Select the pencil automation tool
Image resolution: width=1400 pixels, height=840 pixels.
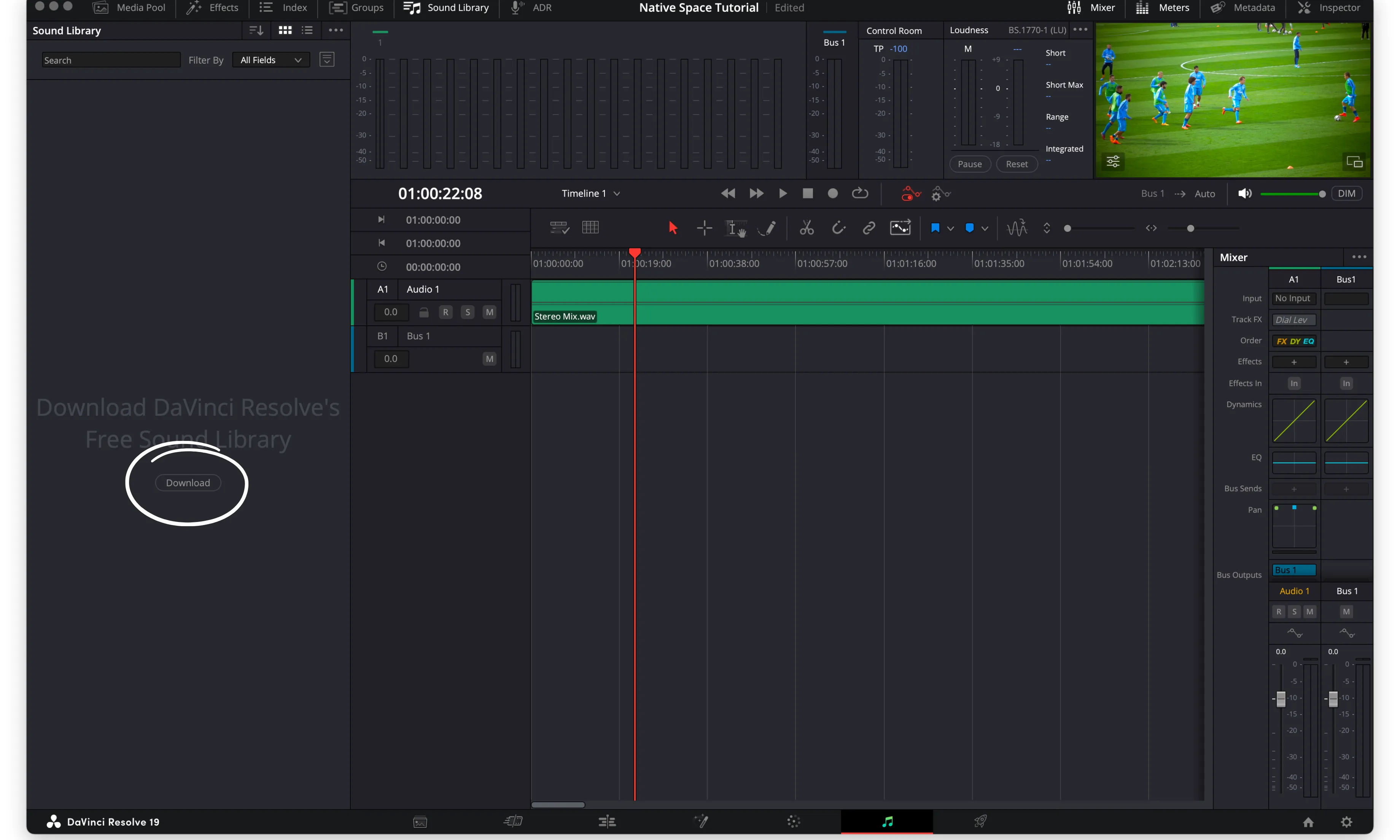point(767,228)
